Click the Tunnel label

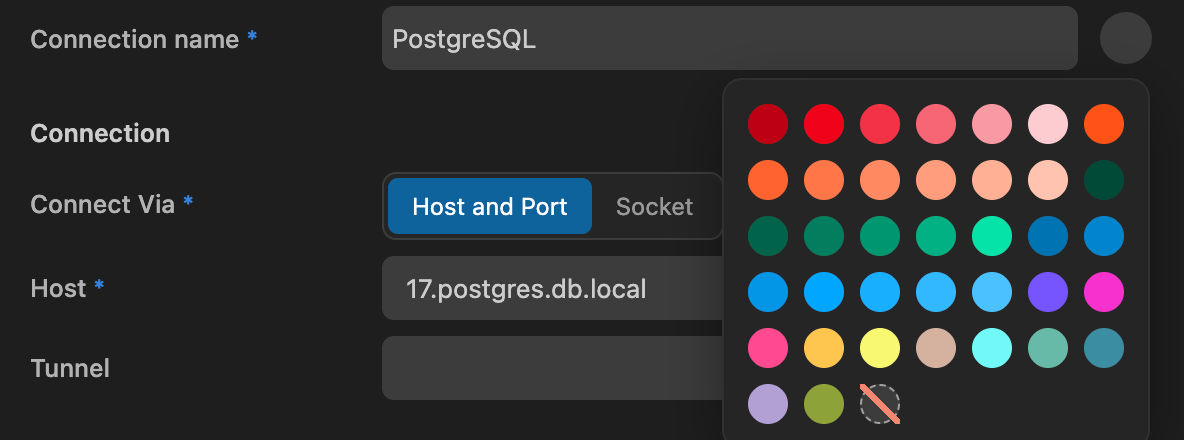(x=70, y=368)
